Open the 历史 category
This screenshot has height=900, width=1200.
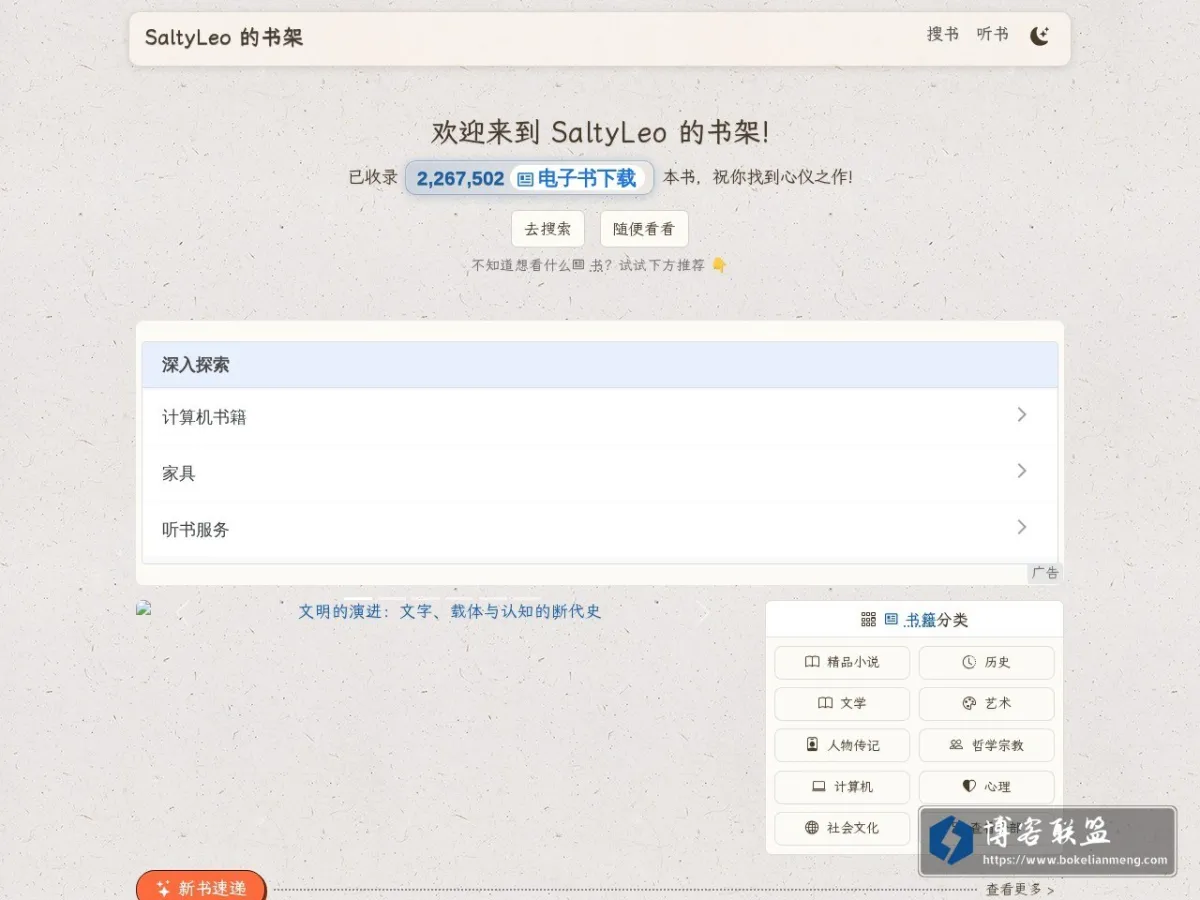(x=986, y=662)
